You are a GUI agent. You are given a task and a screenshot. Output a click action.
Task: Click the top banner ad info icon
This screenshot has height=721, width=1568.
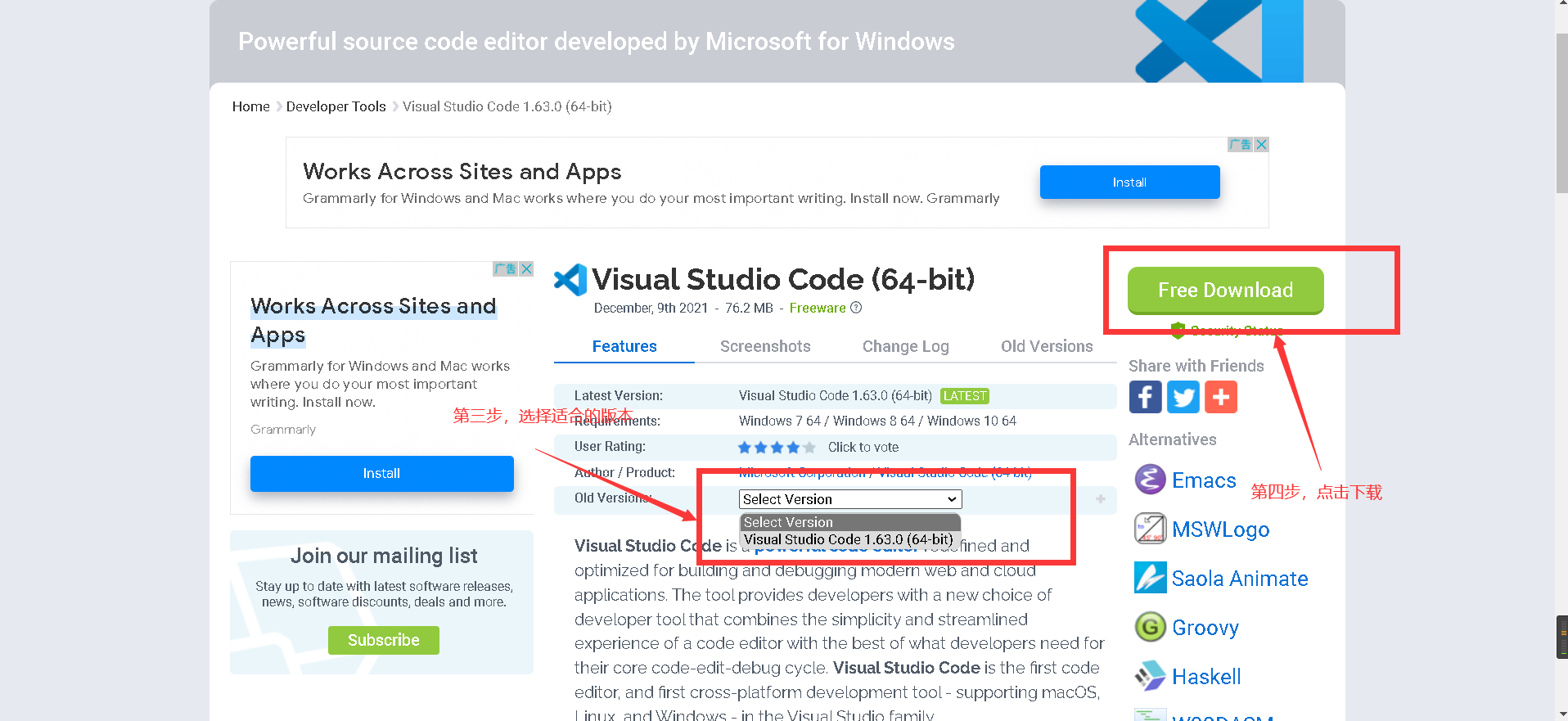click(1241, 145)
